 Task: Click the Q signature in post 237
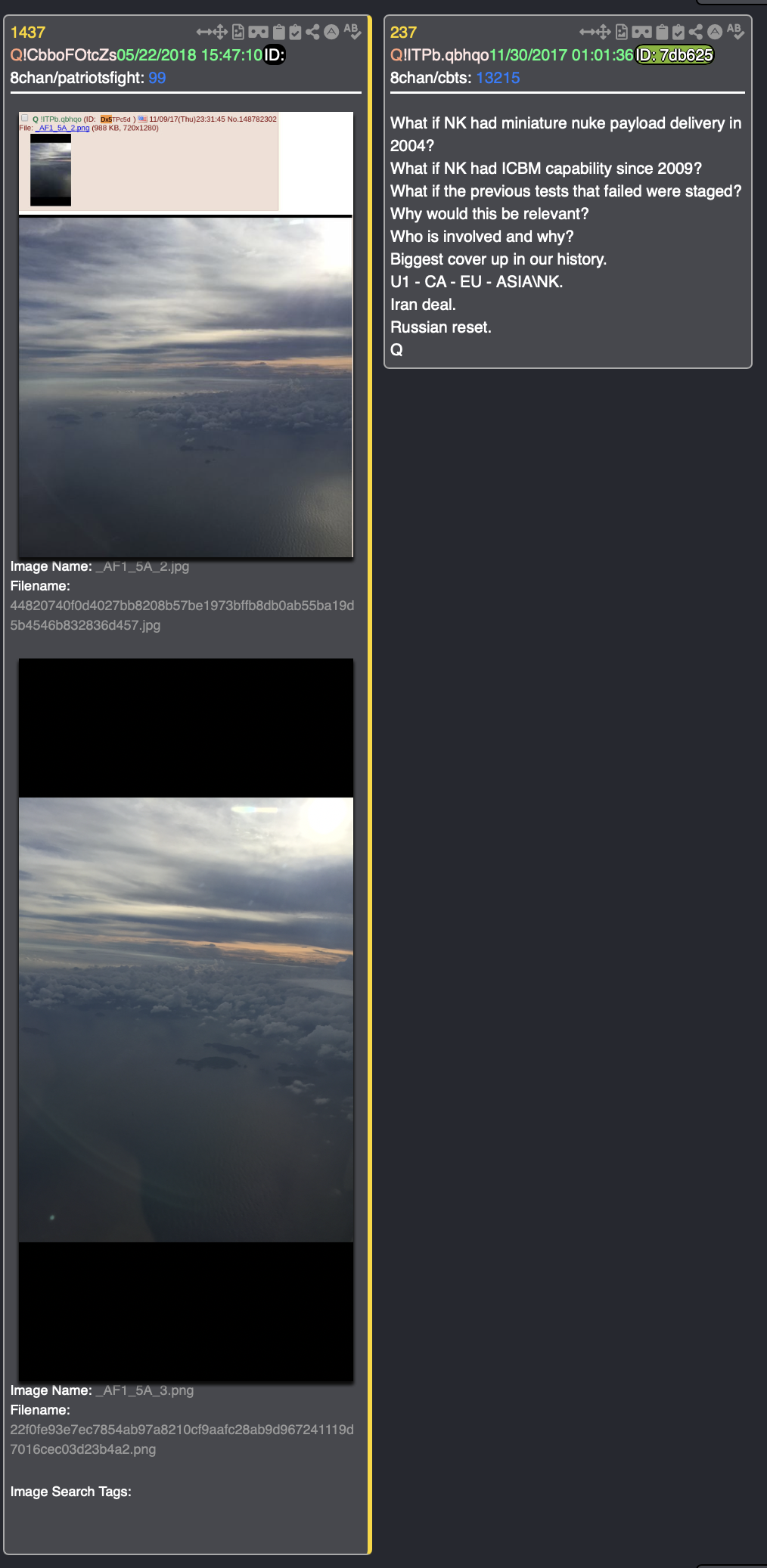396,350
